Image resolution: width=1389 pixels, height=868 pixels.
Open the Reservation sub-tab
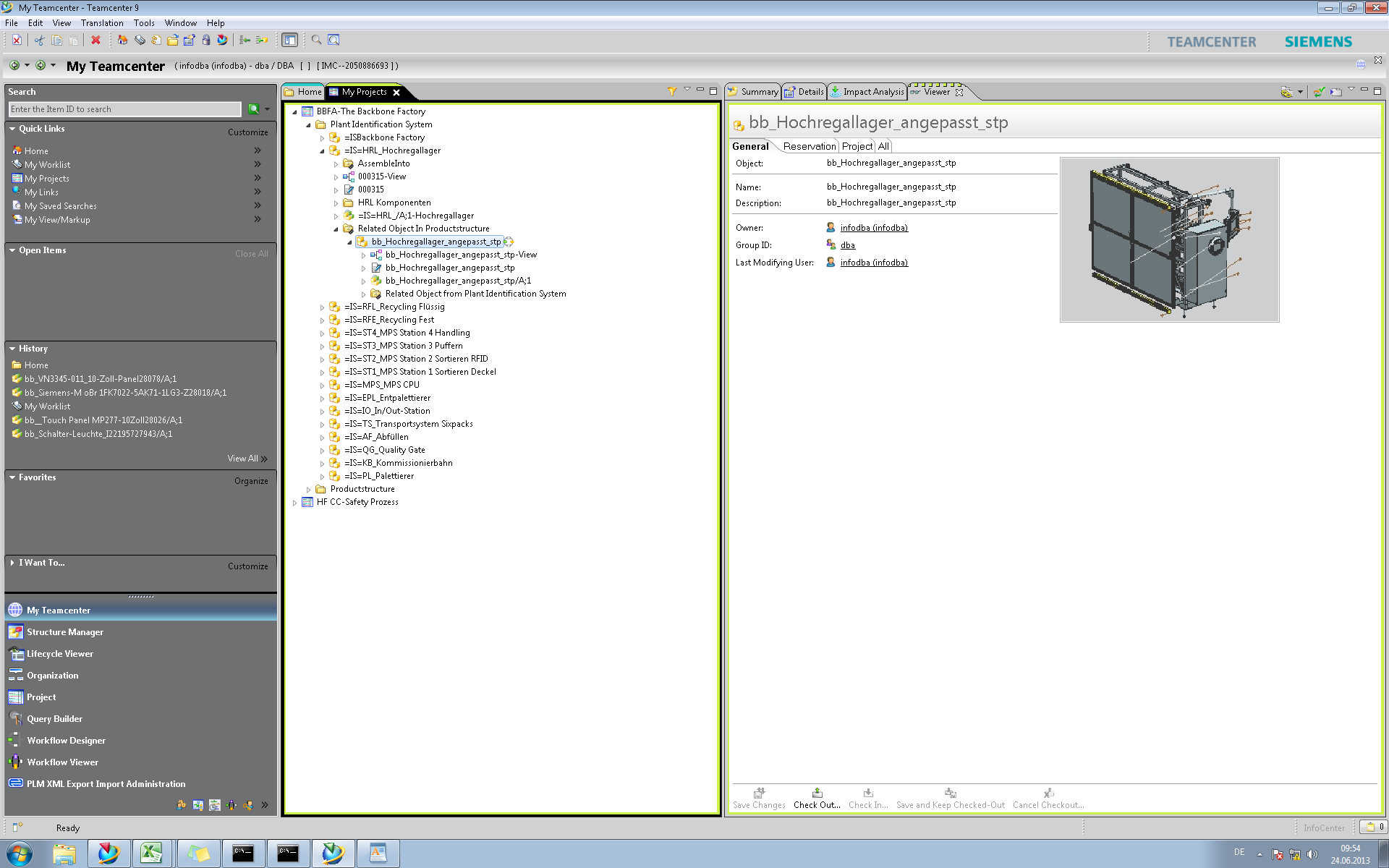point(809,146)
